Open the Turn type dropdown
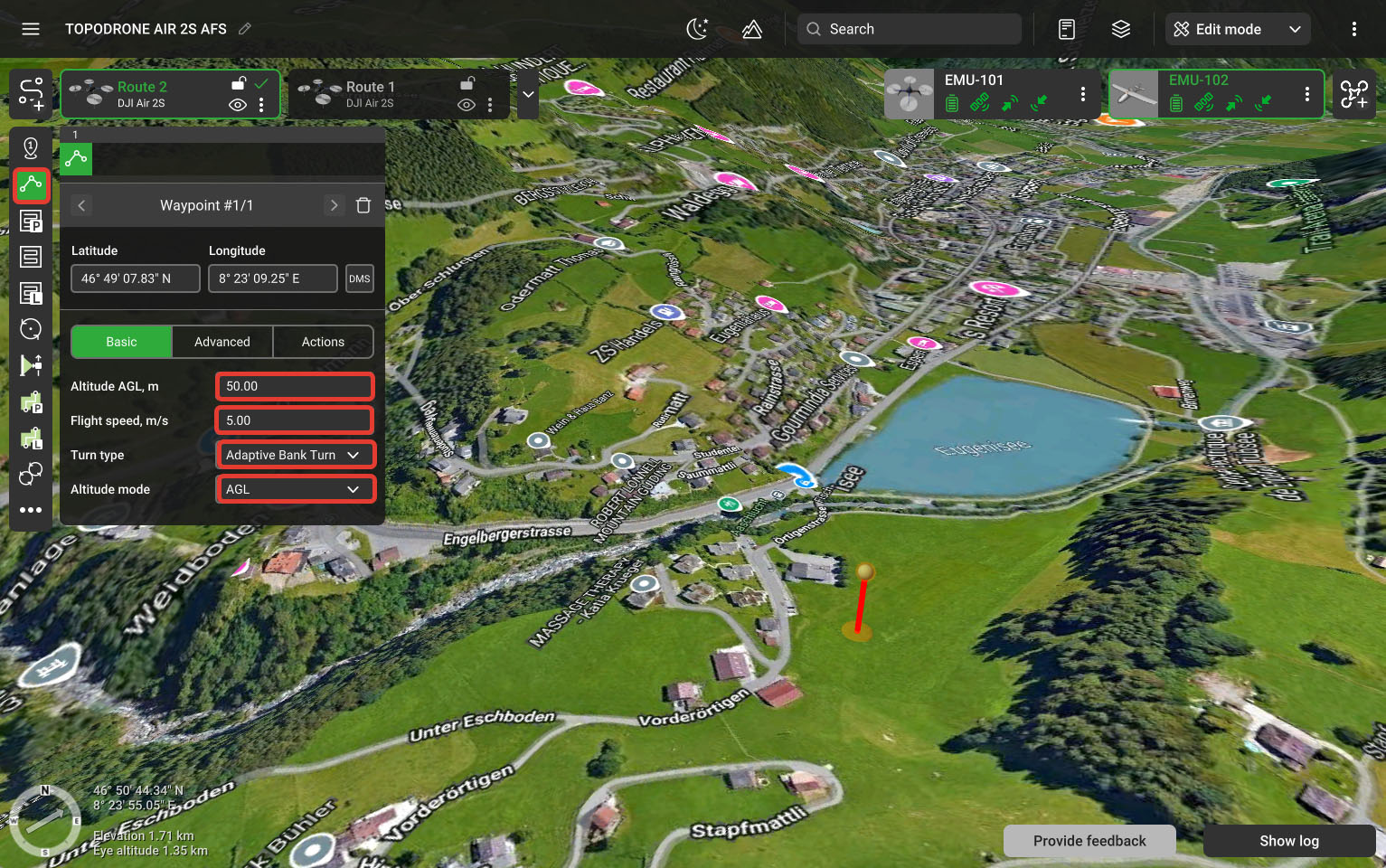The height and width of the screenshot is (868, 1386). pyautogui.click(x=295, y=455)
